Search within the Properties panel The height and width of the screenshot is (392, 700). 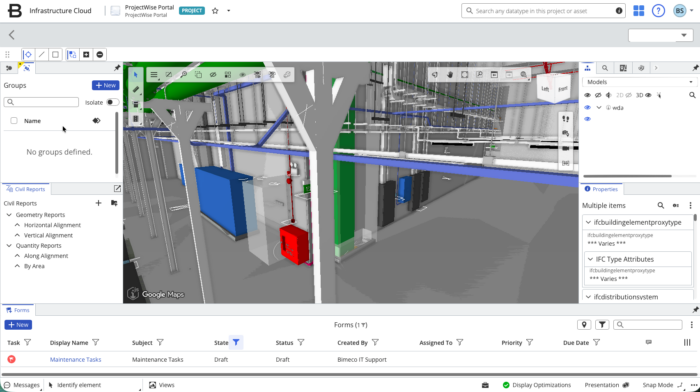pos(660,205)
